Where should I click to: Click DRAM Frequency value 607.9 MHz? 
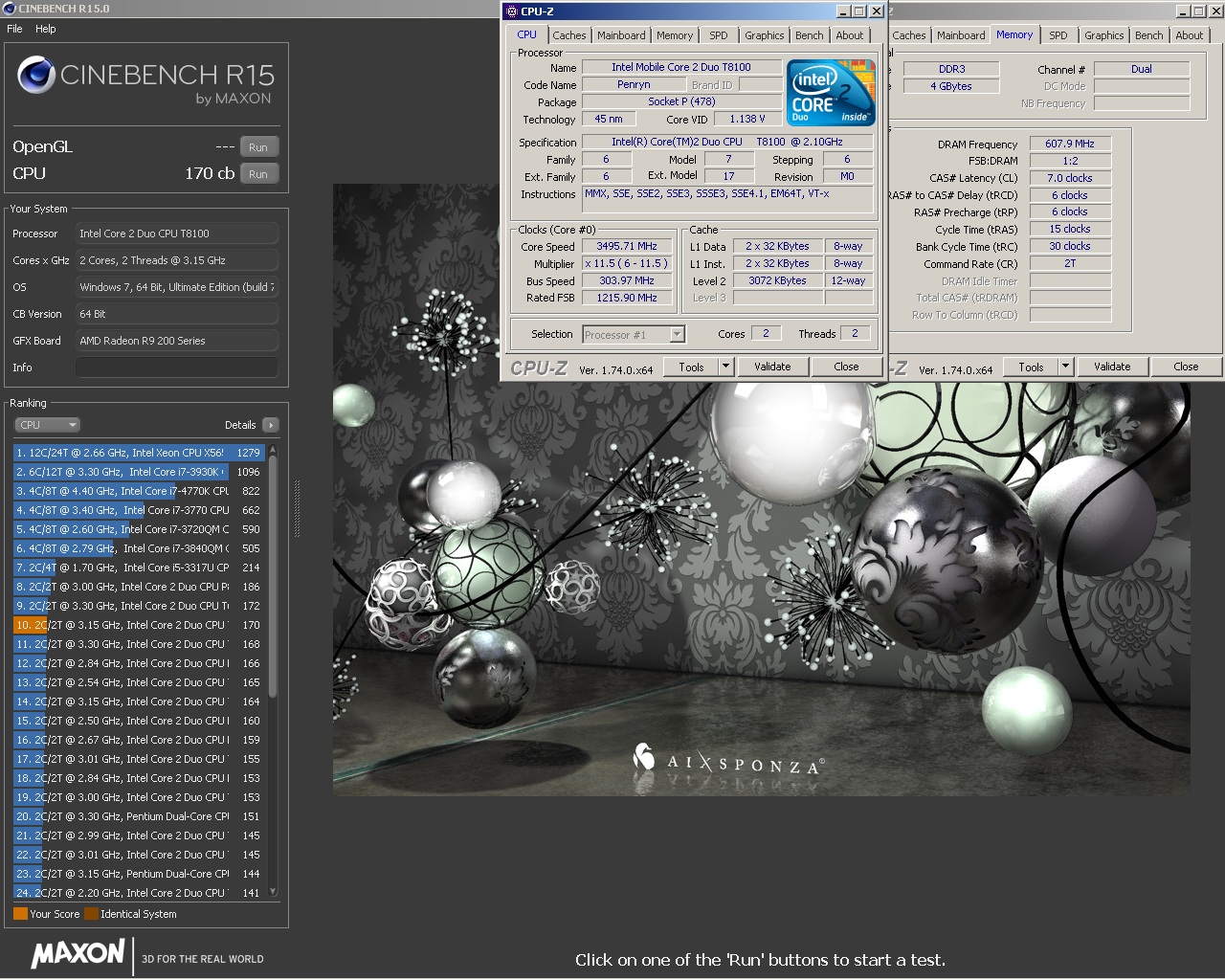[1070, 144]
